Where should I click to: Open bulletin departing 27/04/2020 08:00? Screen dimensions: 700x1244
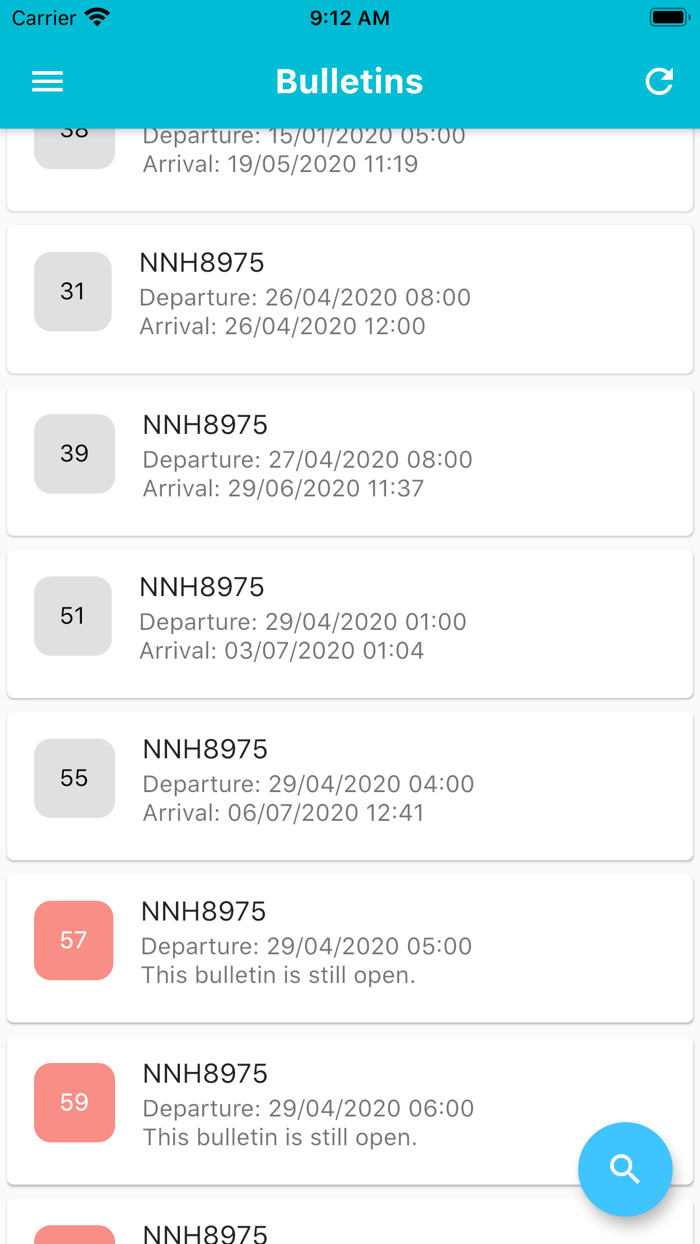tap(400, 460)
